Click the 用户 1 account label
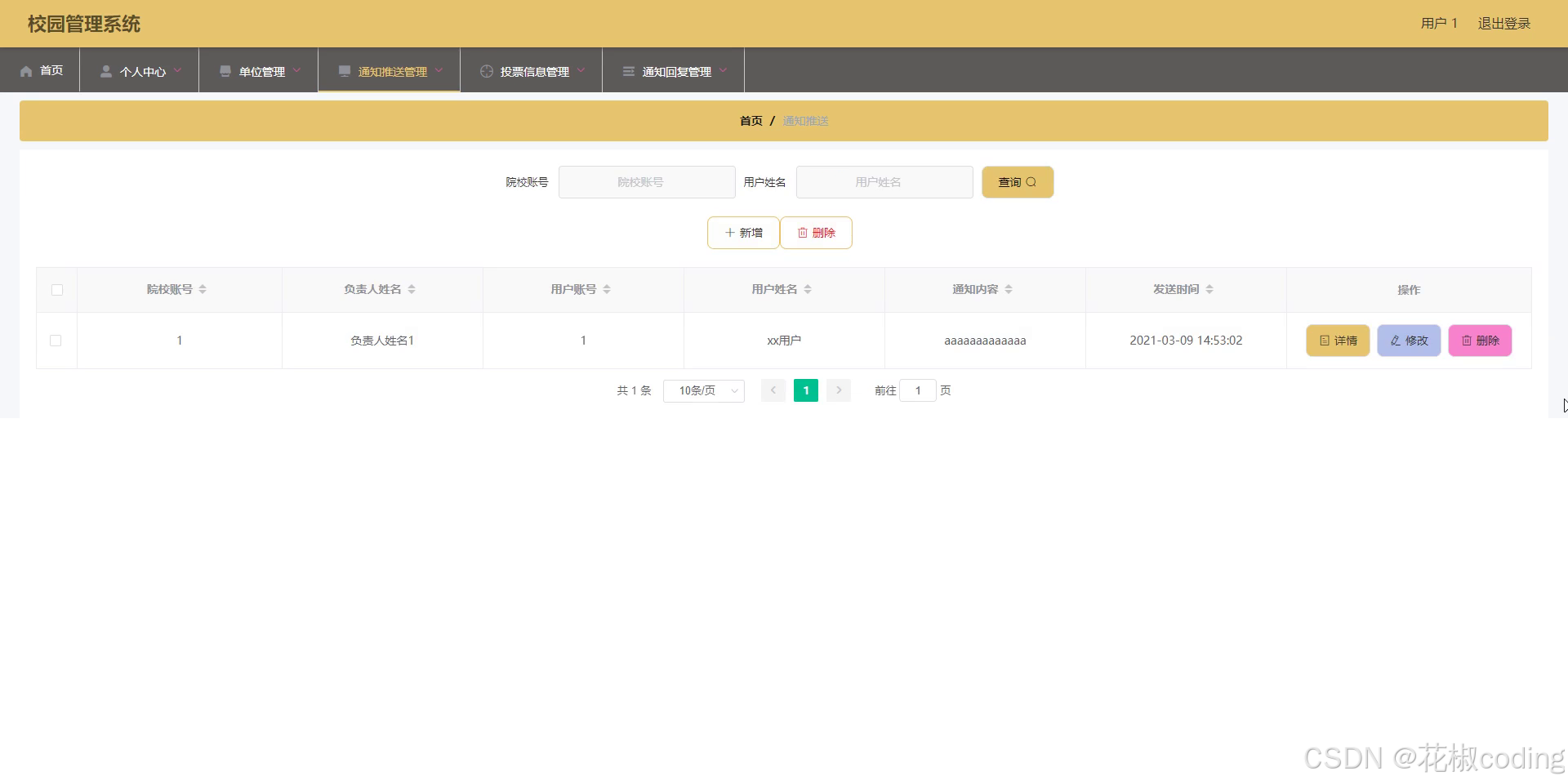This screenshot has width=1568, height=784. [x=1439, y=24]
